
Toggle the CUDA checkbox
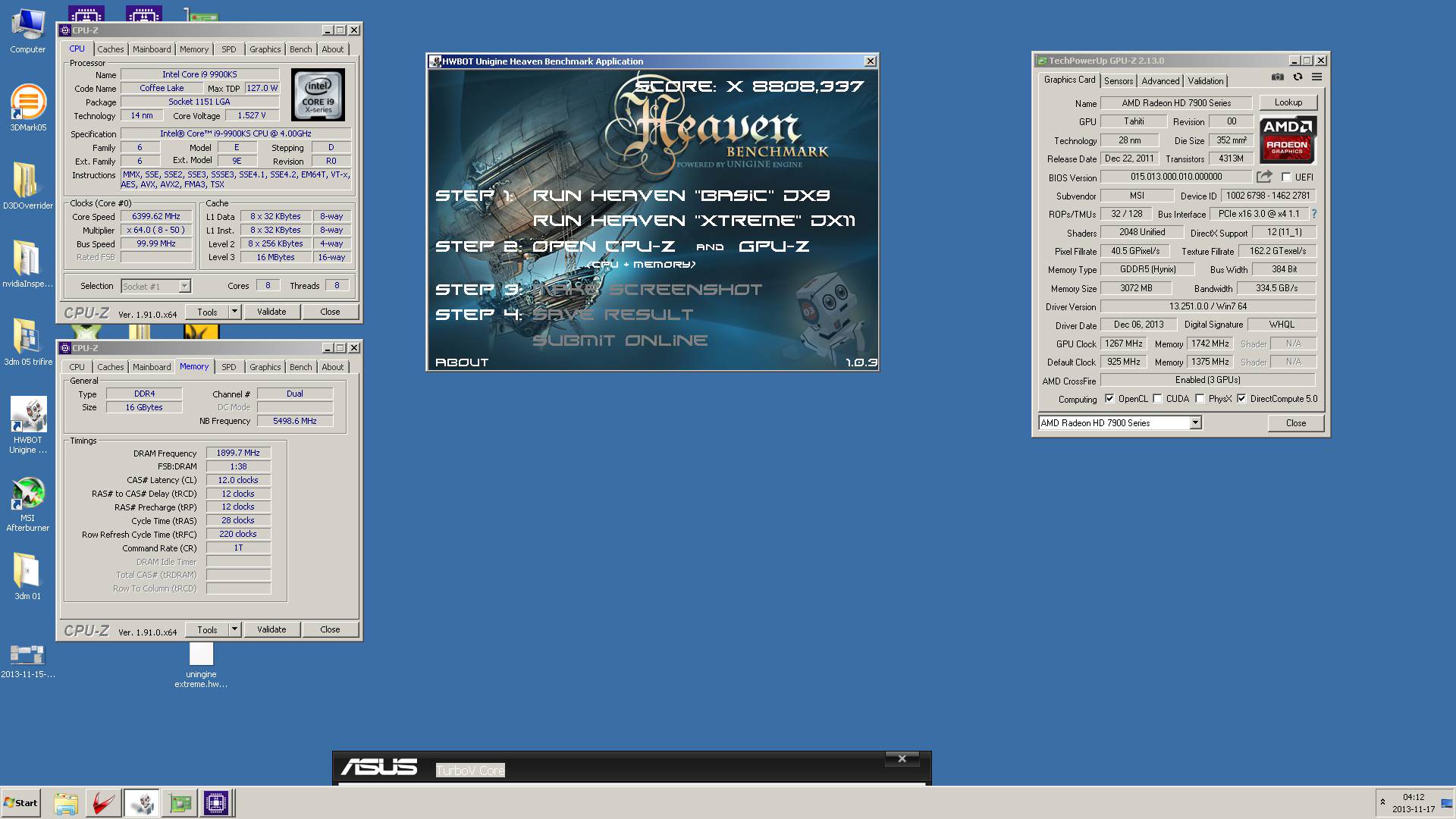pos(1157,399)
